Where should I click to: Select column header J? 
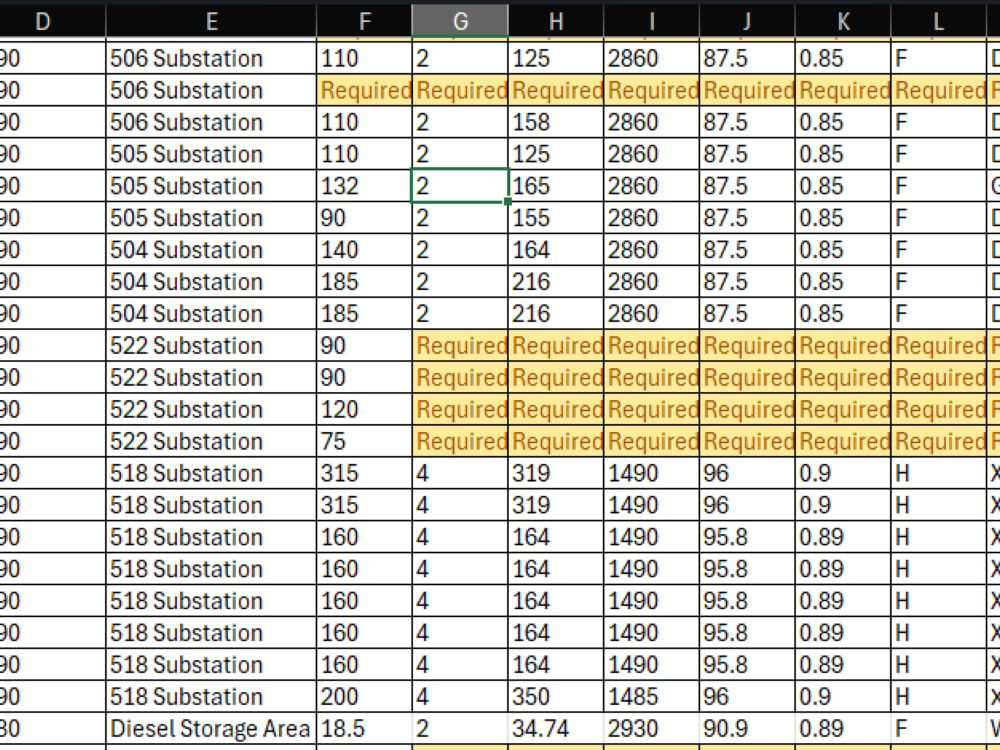click(747, 22)
